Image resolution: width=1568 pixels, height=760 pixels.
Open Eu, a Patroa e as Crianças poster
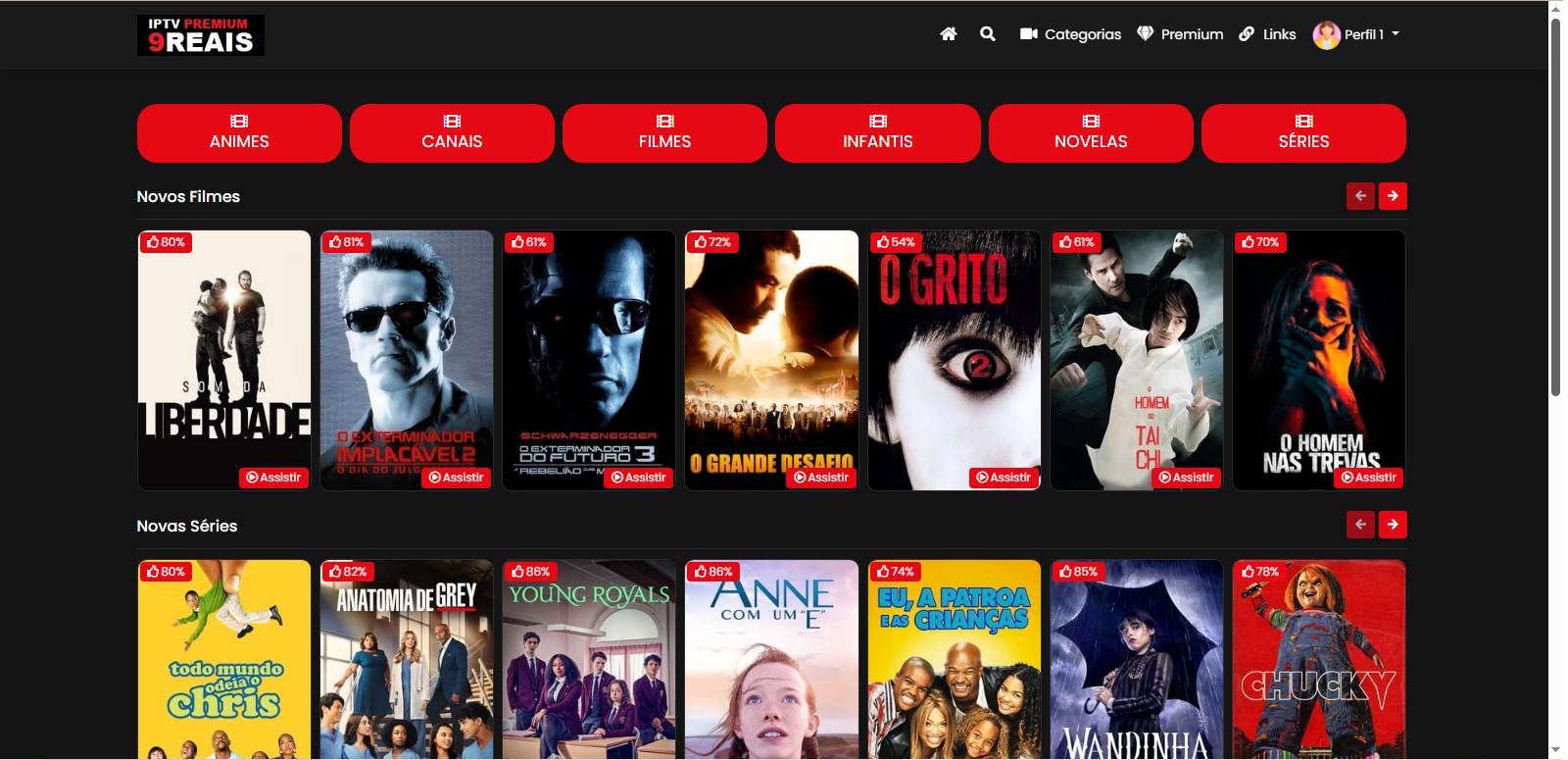point(955,660)
